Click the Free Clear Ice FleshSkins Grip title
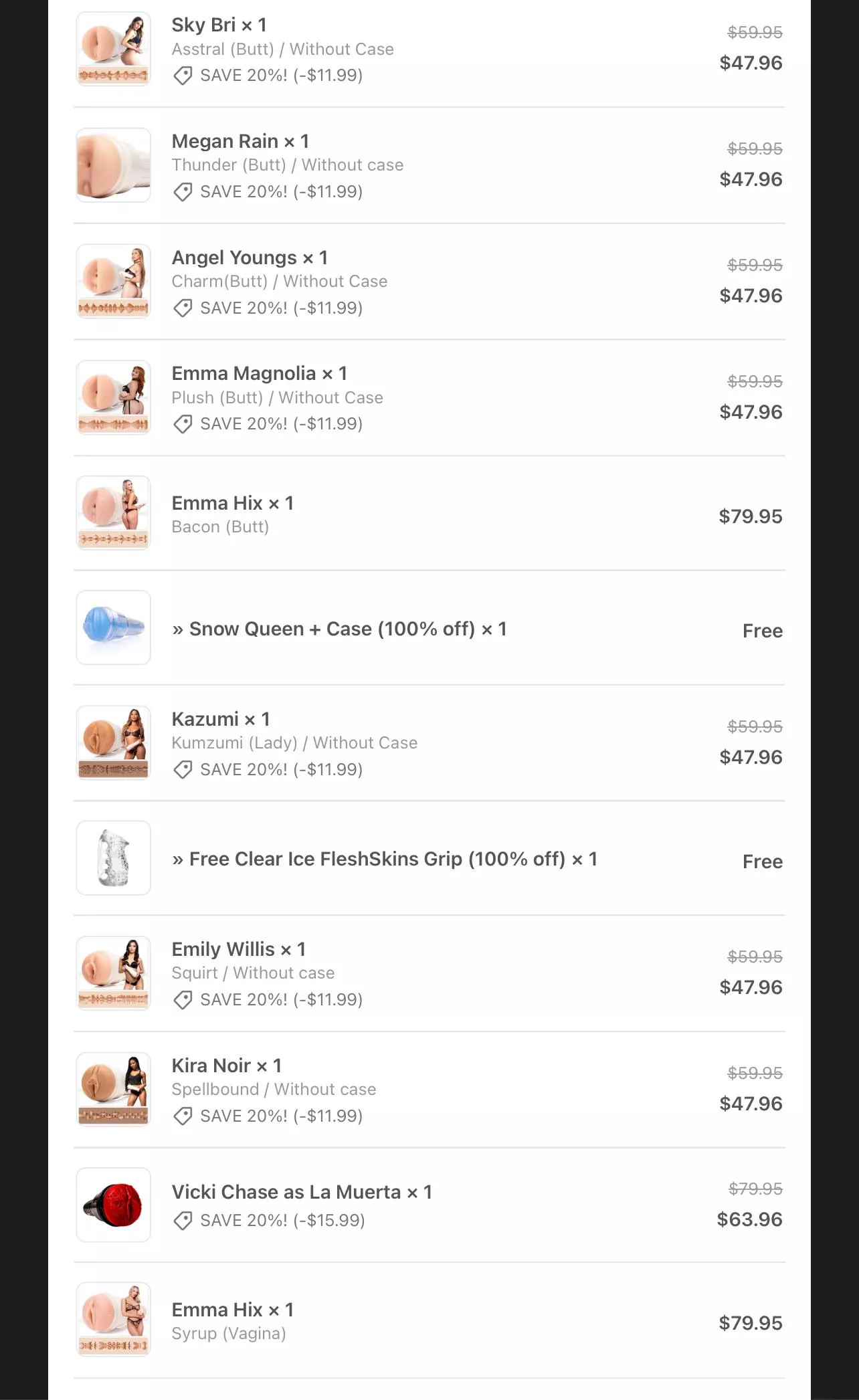Screen dimensions: 859x1400 pos(385,859)
